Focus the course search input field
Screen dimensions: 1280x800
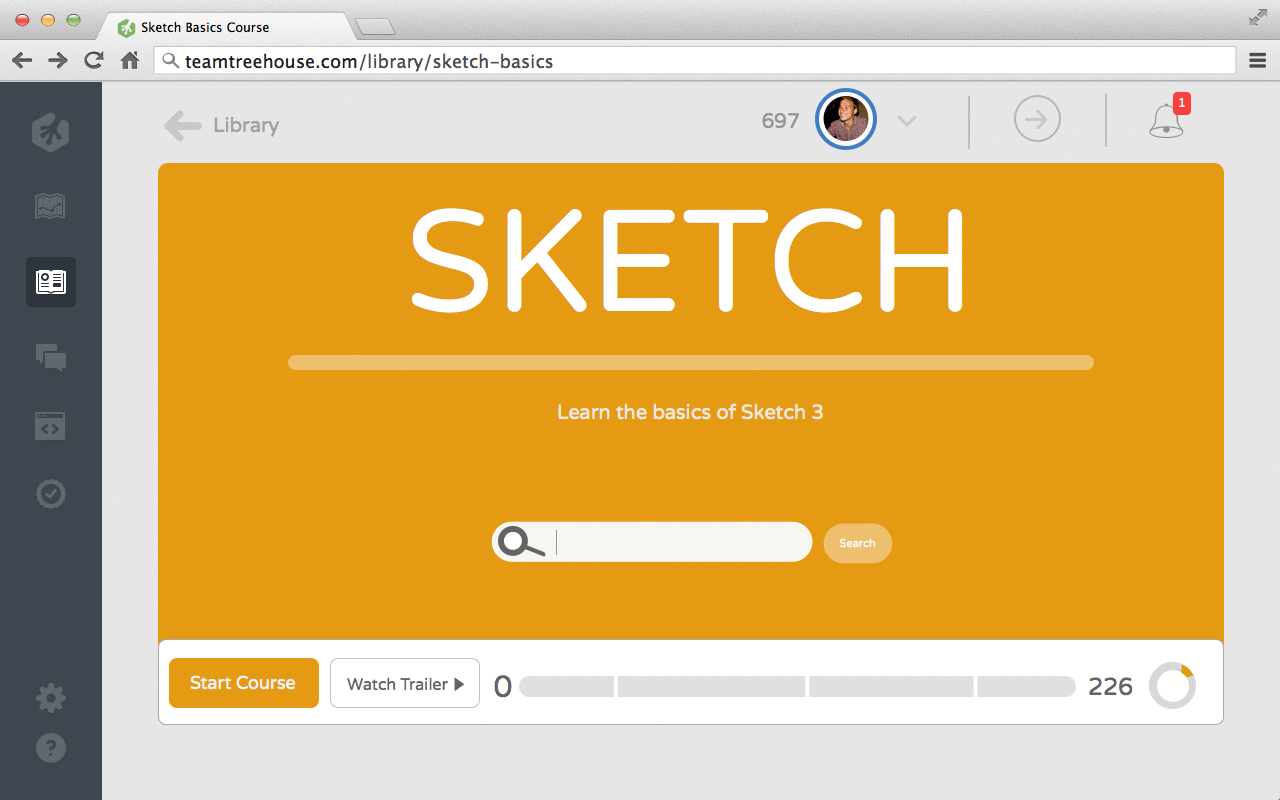point(652,542)
